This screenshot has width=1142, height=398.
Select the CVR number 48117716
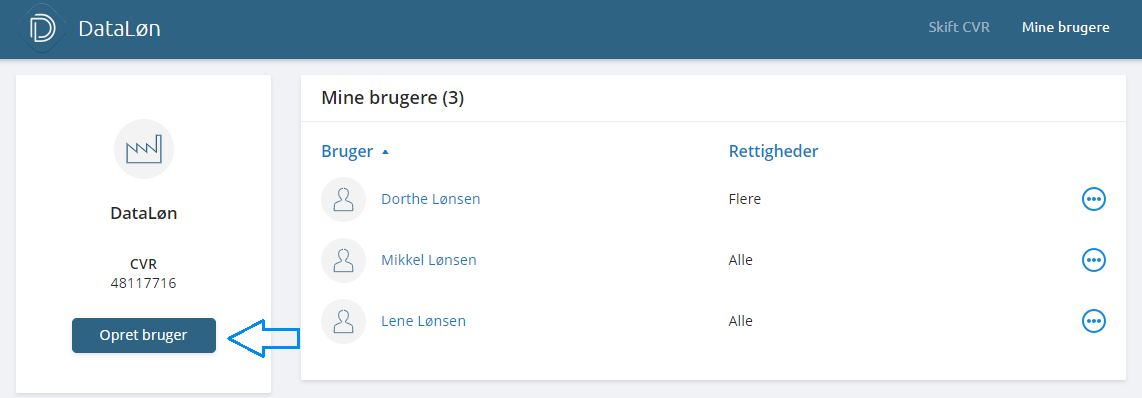[x=143, y=283]
